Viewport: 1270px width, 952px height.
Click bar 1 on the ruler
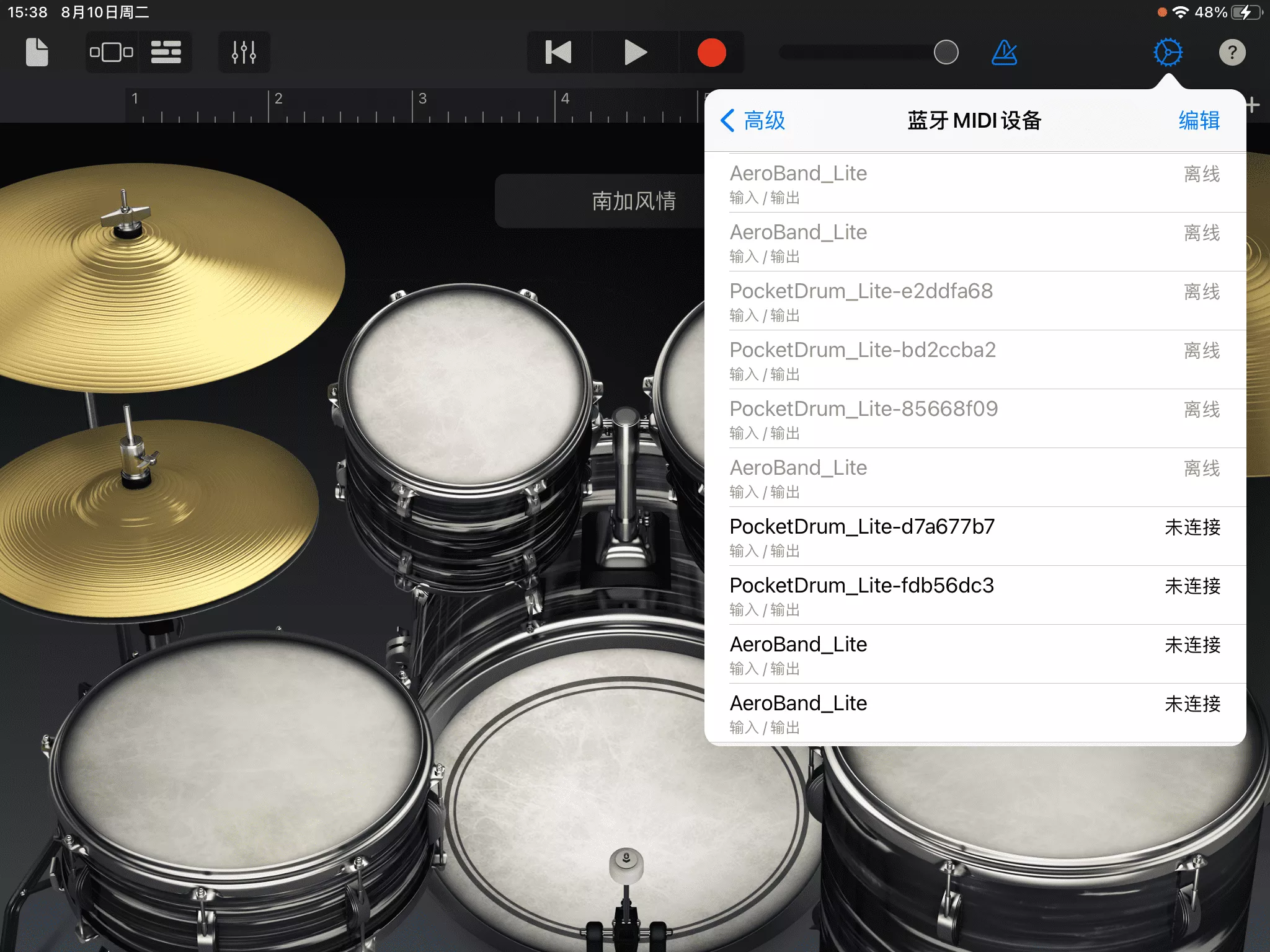(135, 99)
